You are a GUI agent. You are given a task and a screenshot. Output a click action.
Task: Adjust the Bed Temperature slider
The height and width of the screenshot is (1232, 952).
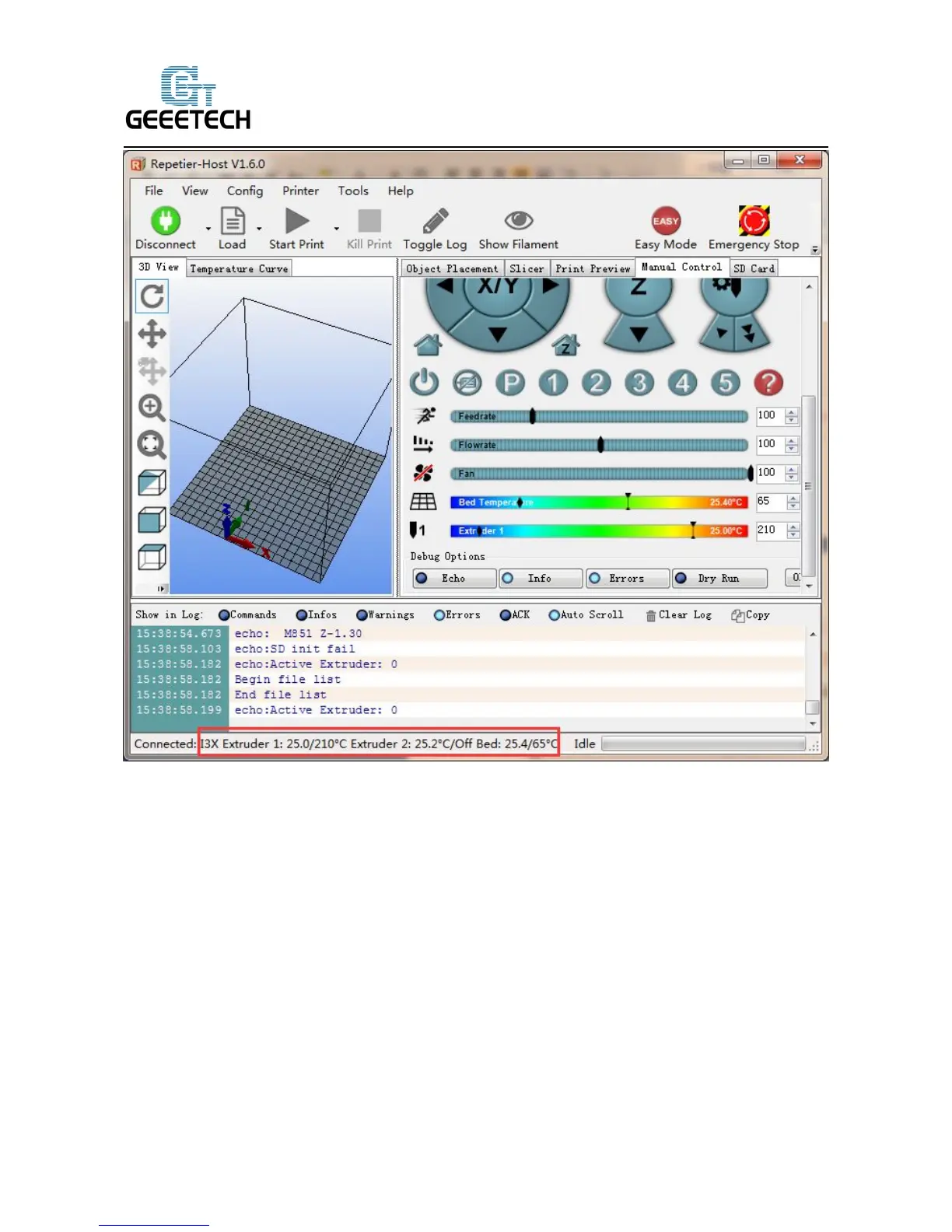[599, 502]
